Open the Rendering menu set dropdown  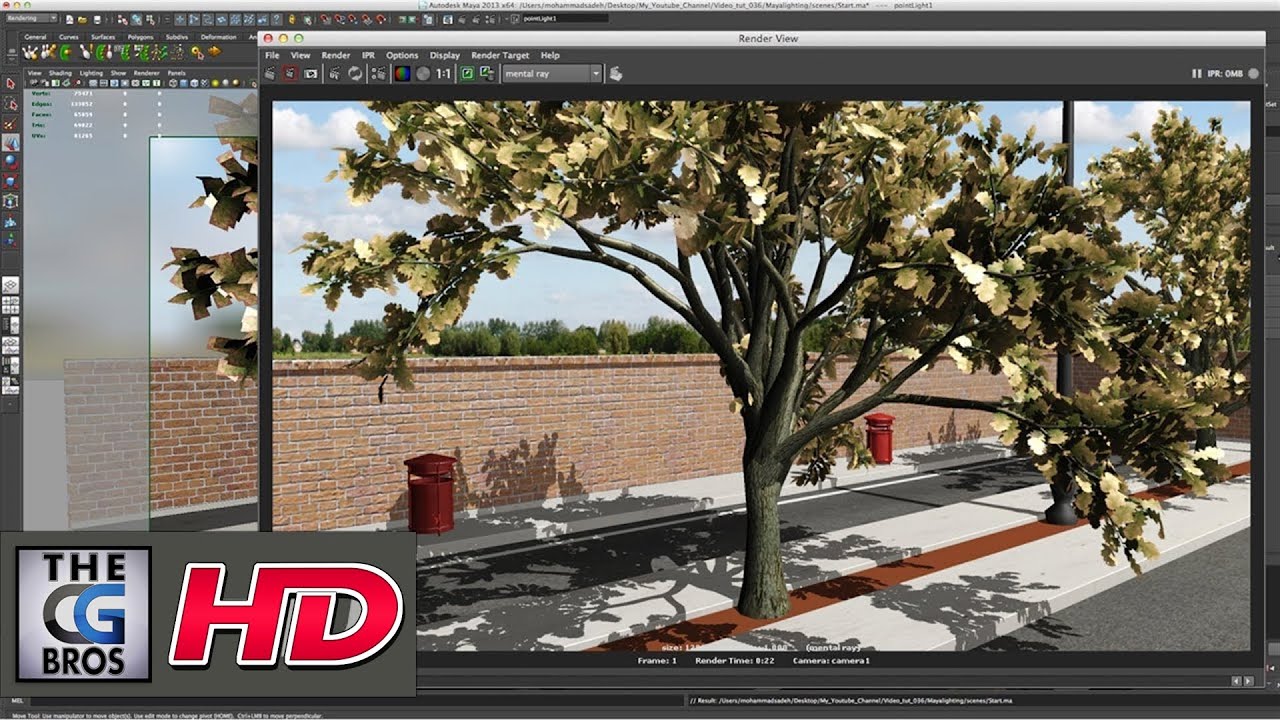pyautogui.click(x=32, y=18)
